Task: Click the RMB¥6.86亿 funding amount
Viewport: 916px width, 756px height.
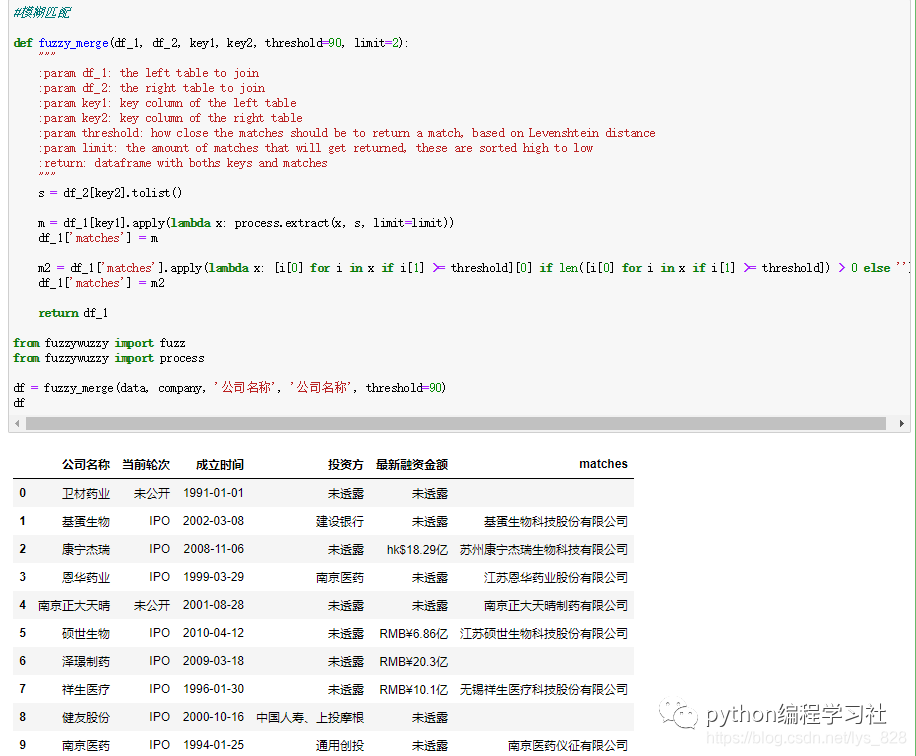Action: pos(414,633)
